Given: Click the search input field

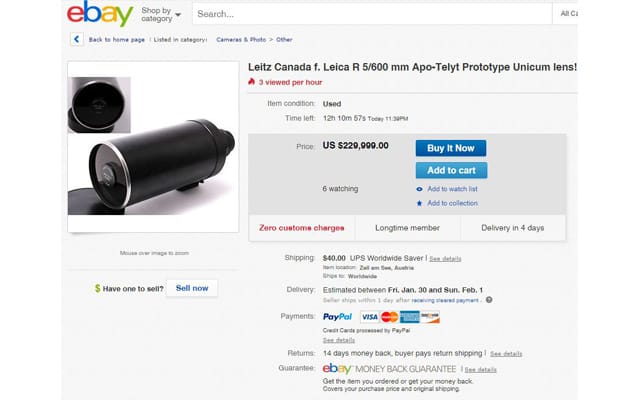Looking at the screenshot, I should (370, 14).
